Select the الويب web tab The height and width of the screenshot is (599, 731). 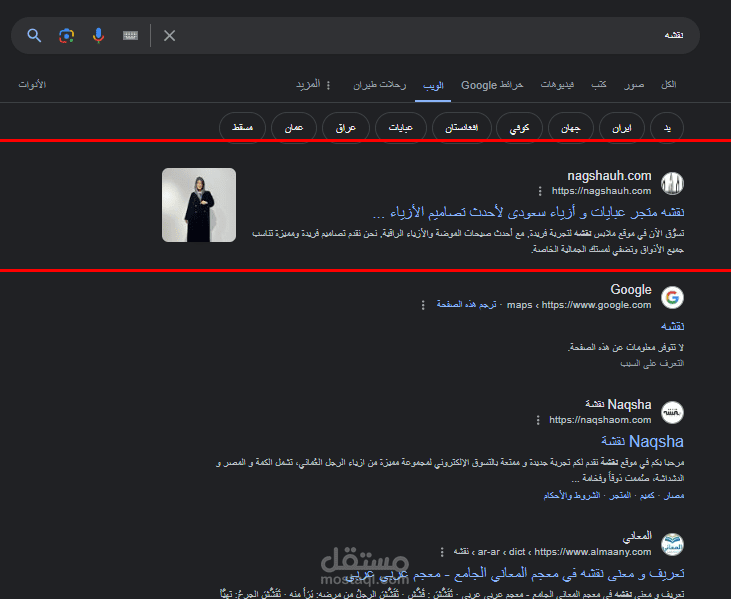pyautogui.click(x=433, y=85)
